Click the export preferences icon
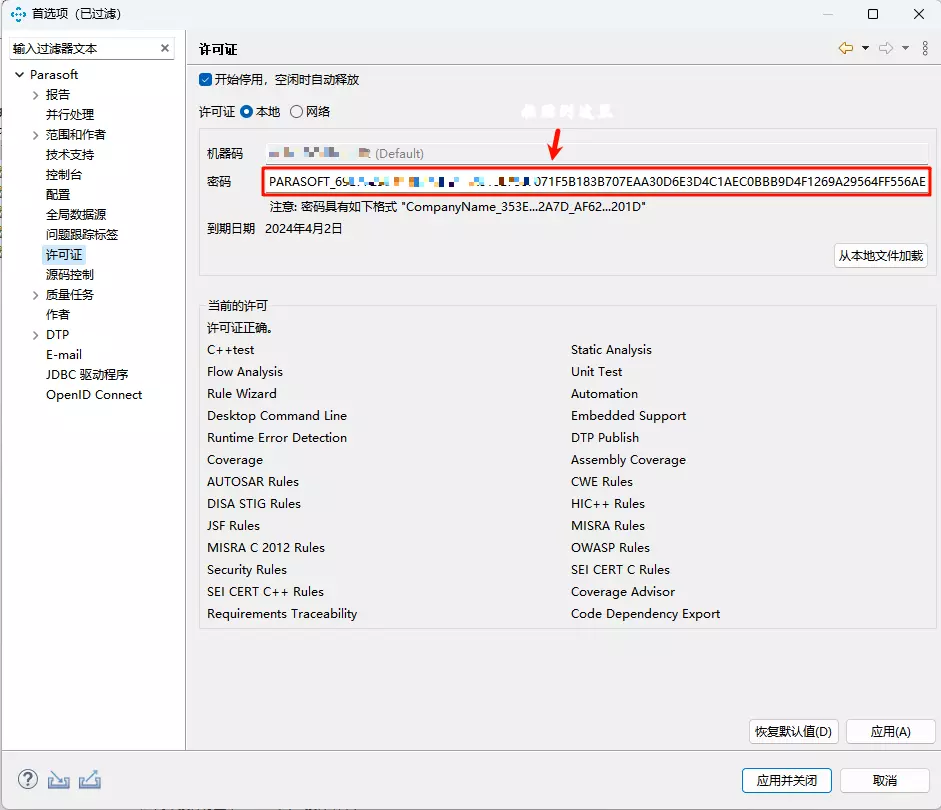The width and height of the screenshot is (941, 810). pos(89,779)
